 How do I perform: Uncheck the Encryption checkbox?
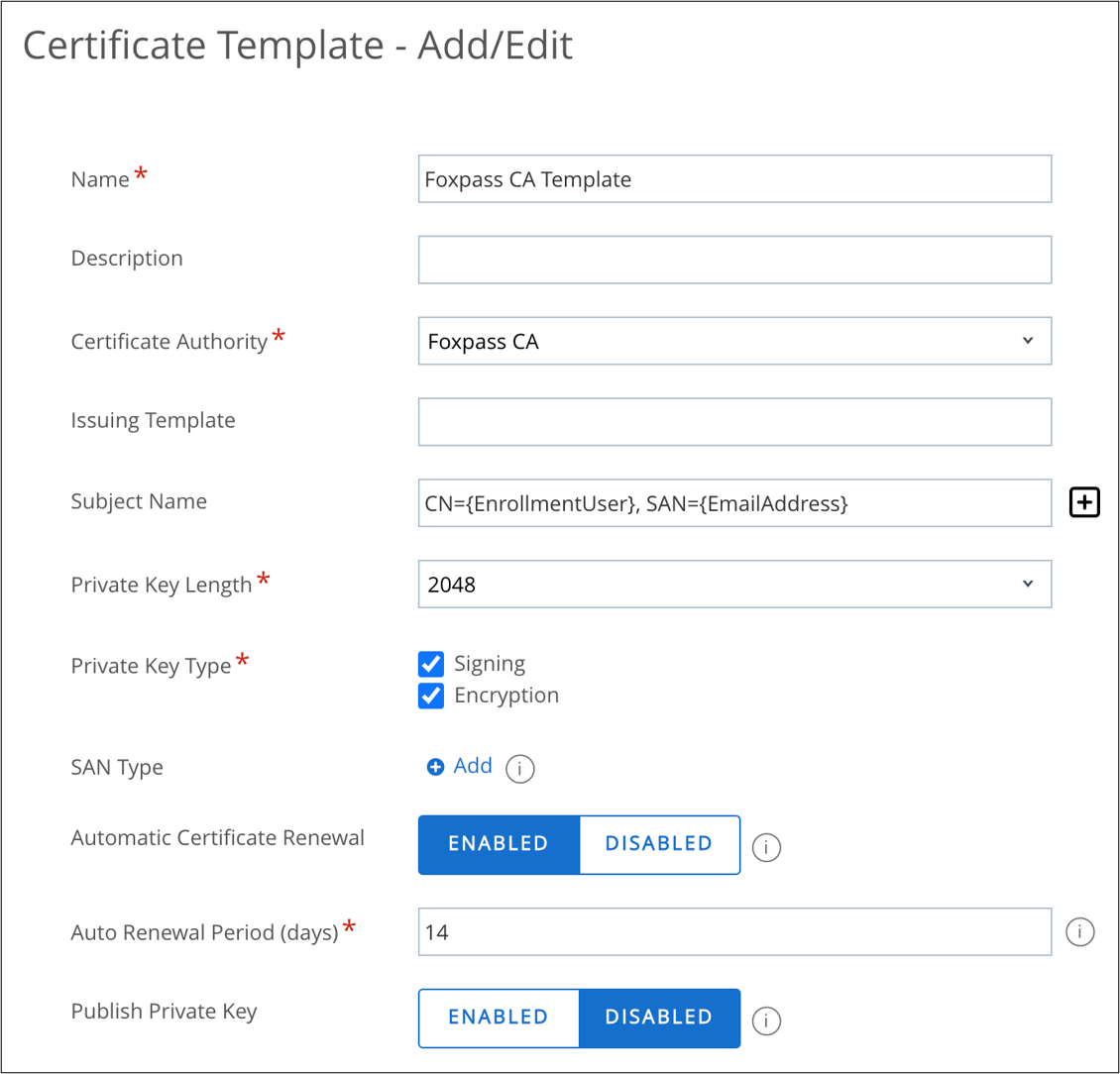coord(431,696)
